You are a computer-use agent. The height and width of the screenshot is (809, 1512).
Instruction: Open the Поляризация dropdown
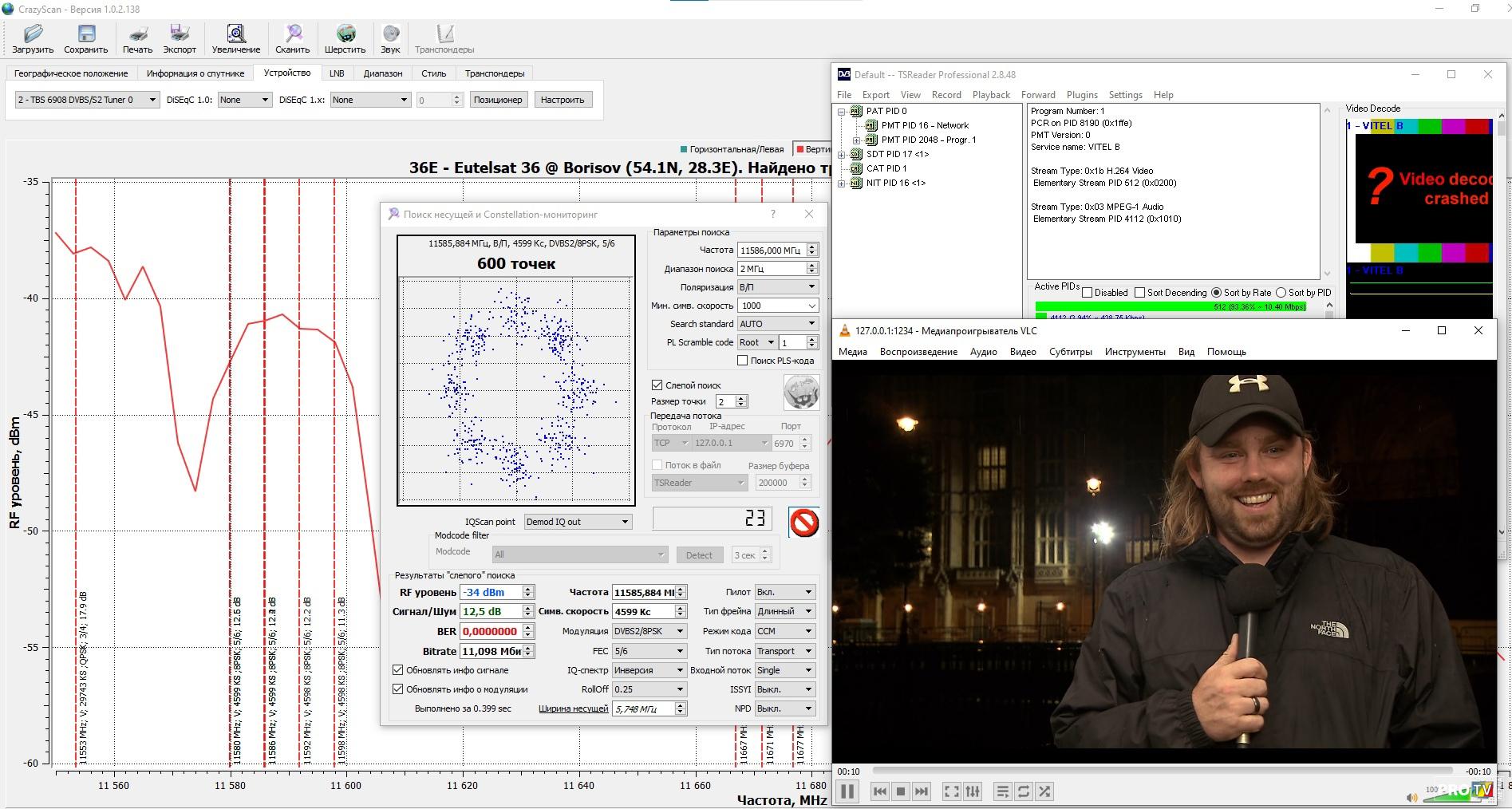click(778, 287)
